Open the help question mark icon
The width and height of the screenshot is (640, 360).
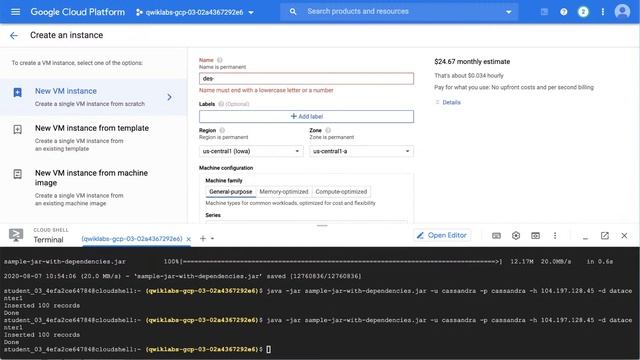[564, 12]
